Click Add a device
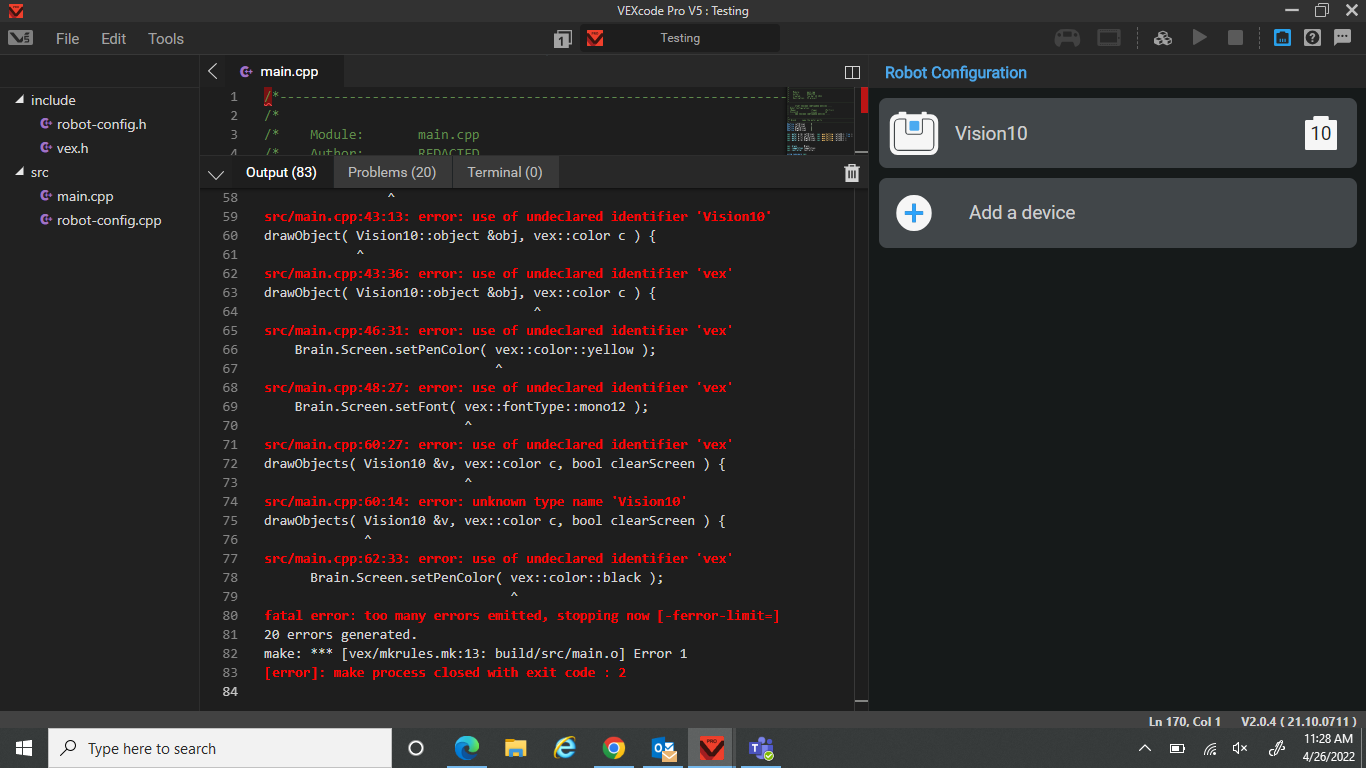 1118,213
